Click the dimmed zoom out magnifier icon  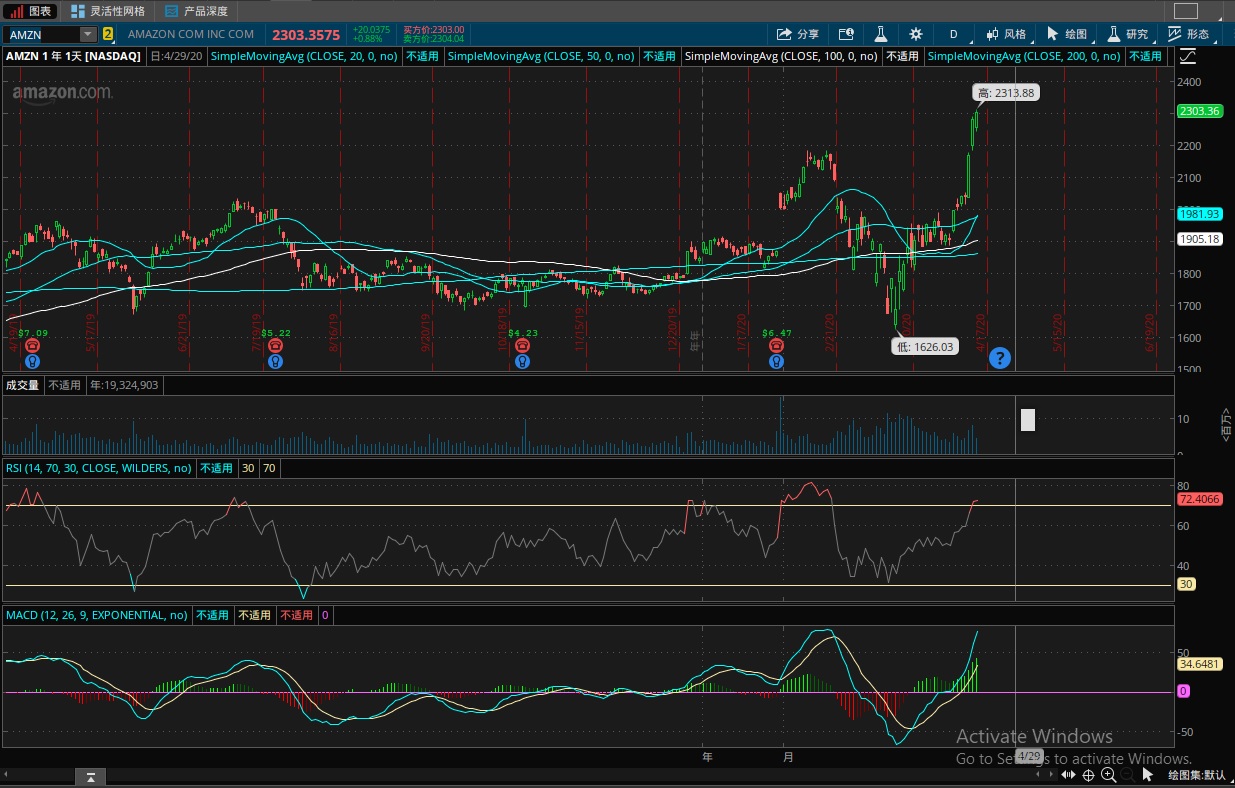[x=1127, y=775]
